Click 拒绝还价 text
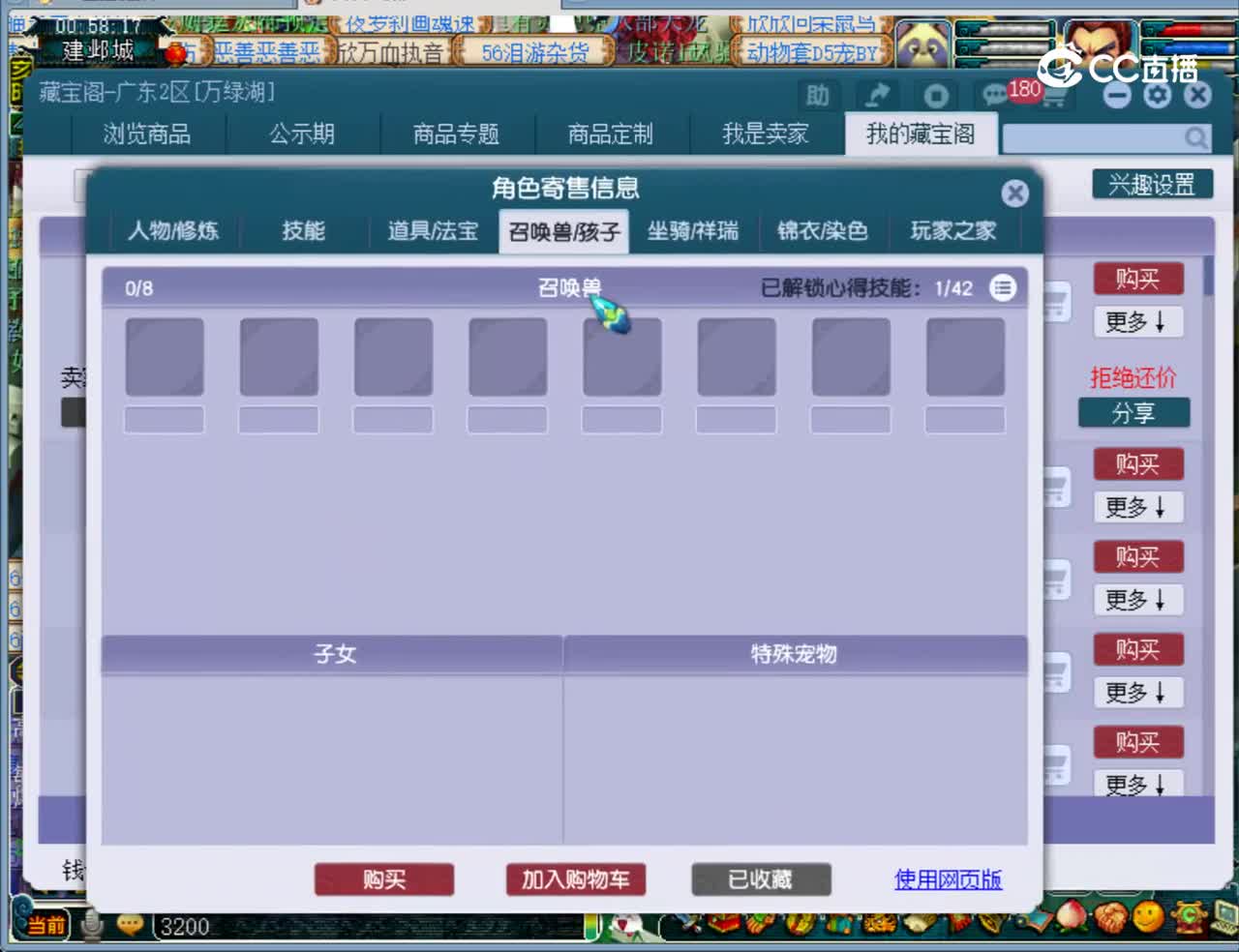1239x952 pixels. pos(1133,377)
